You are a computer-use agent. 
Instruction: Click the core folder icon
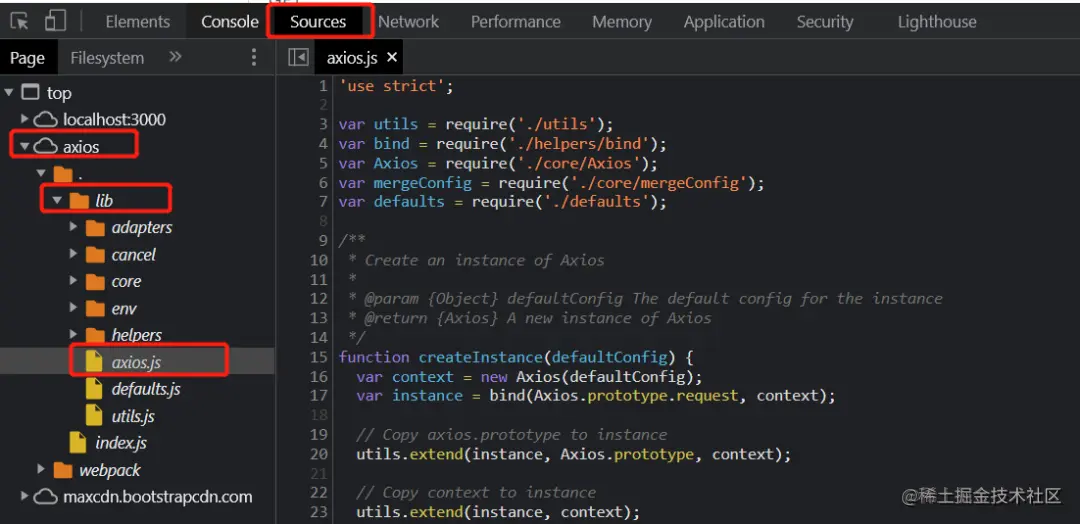[95, 282]
